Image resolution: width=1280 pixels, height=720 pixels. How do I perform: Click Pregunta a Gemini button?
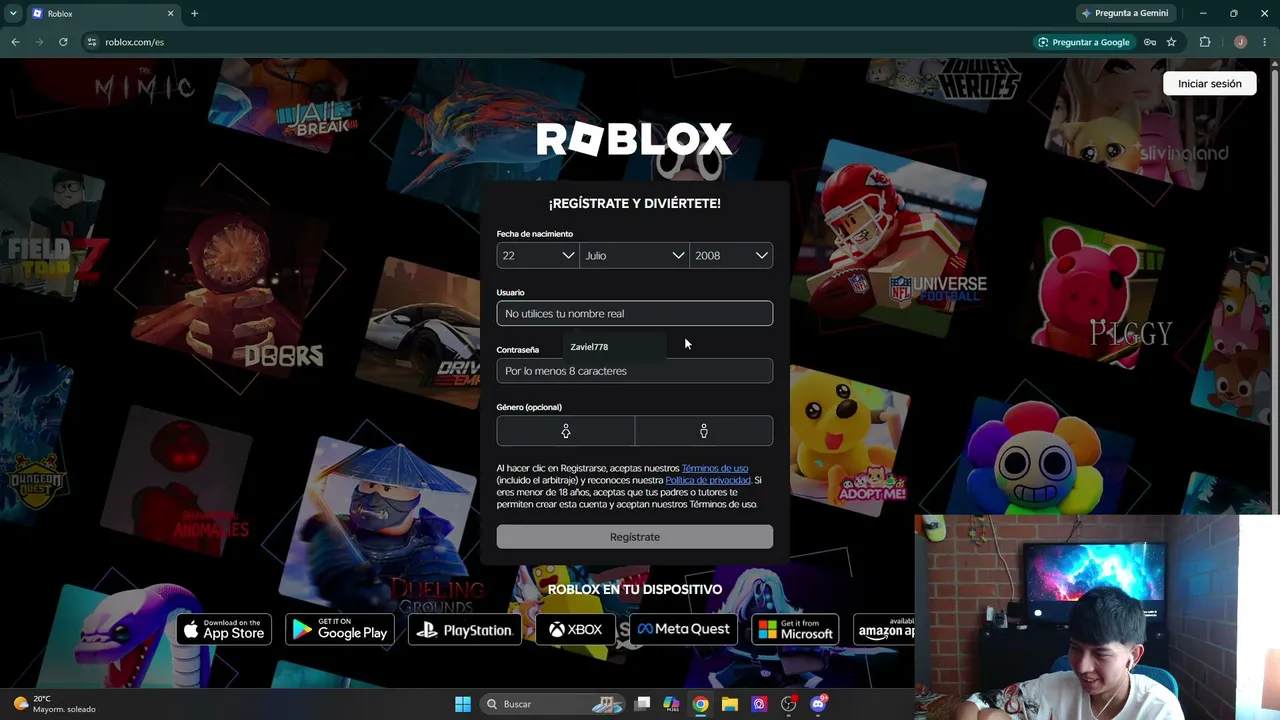(x=1126, y=13)
